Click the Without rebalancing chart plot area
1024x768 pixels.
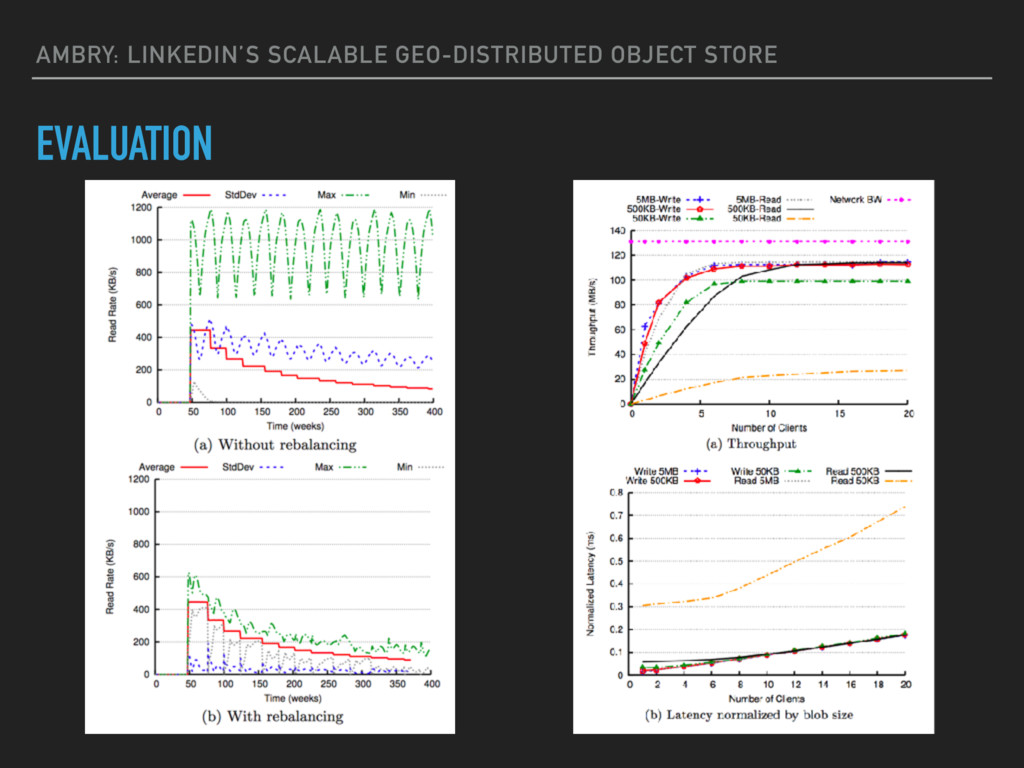296,305
